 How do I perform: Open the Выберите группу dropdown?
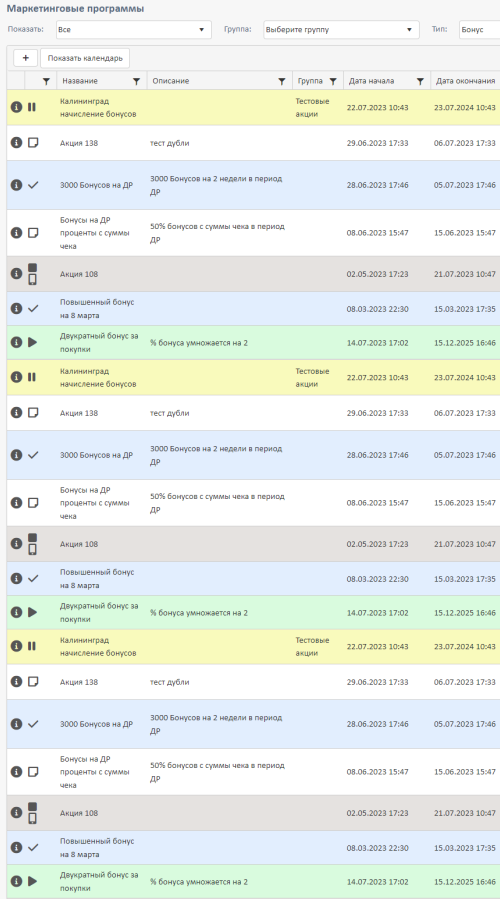341,29
